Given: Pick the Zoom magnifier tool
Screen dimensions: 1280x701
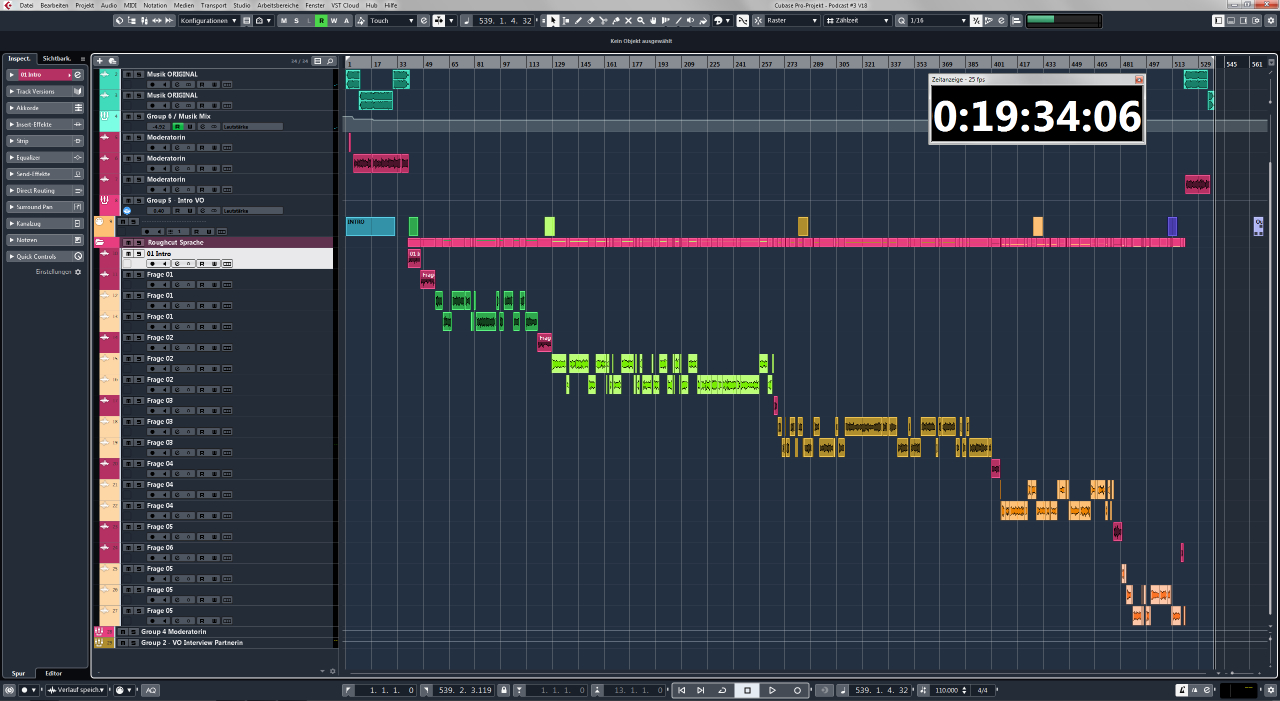Looking at the screenshot, I should pyautogui.click(x=641, y=21).
